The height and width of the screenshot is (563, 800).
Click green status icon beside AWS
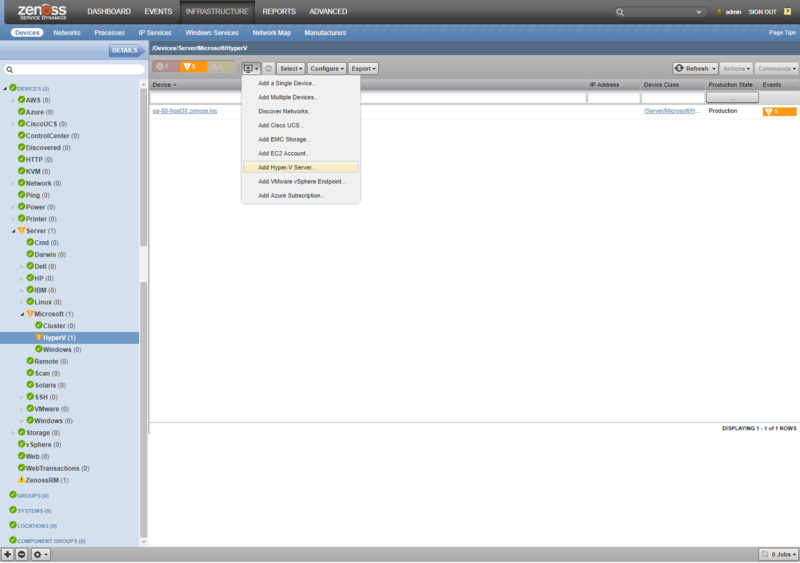[x=21, y=100]
